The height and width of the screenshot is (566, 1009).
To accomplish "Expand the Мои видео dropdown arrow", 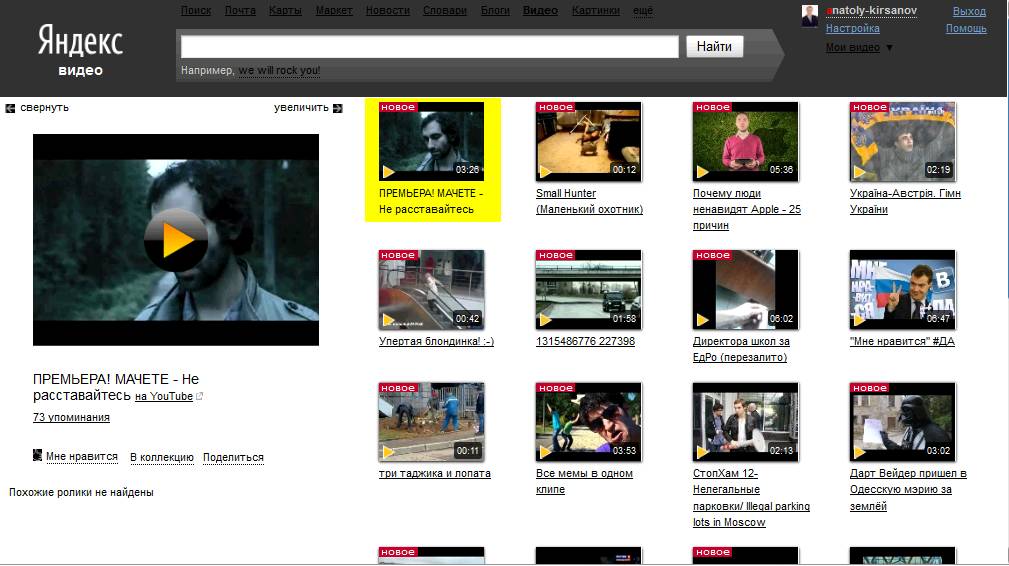I will pos(889,48).
